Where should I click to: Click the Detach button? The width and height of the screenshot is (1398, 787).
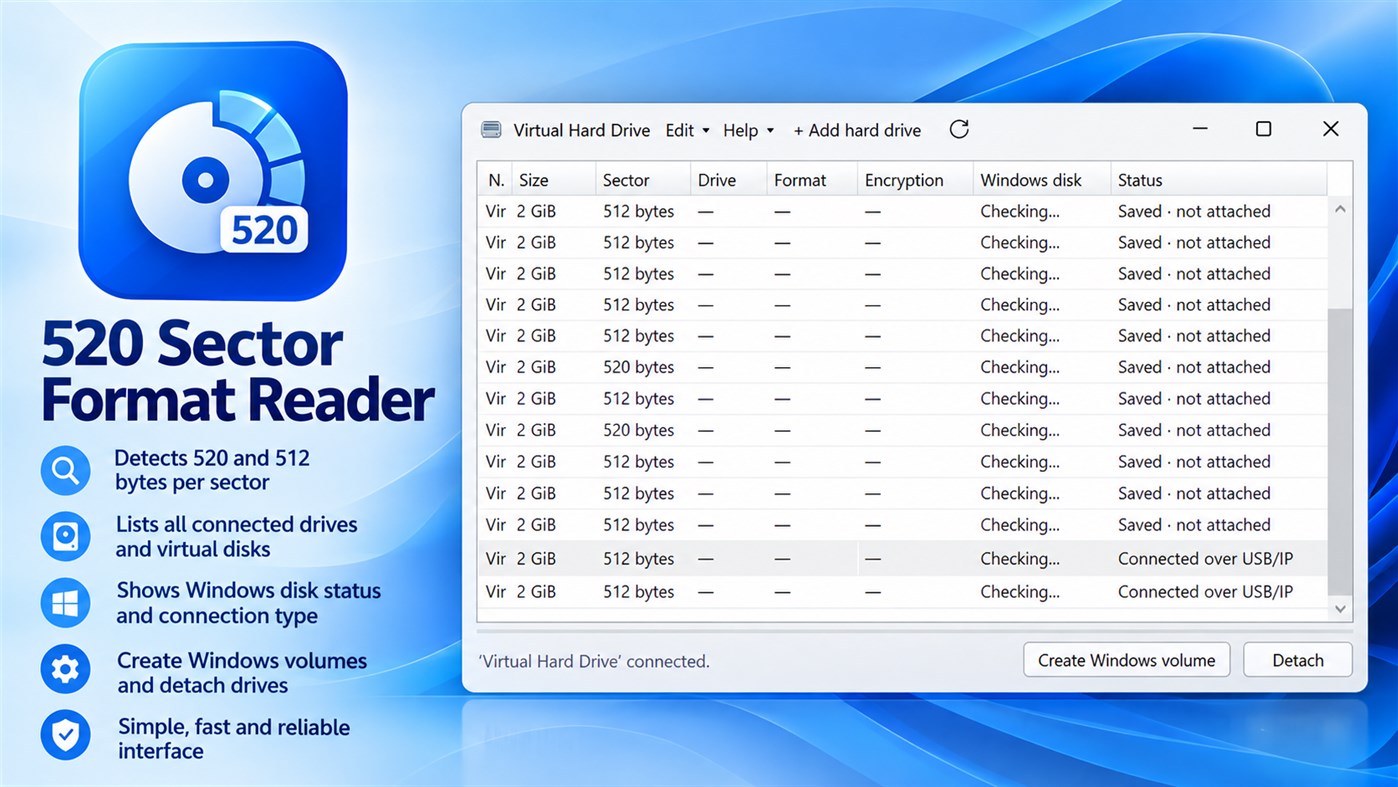1298,660
